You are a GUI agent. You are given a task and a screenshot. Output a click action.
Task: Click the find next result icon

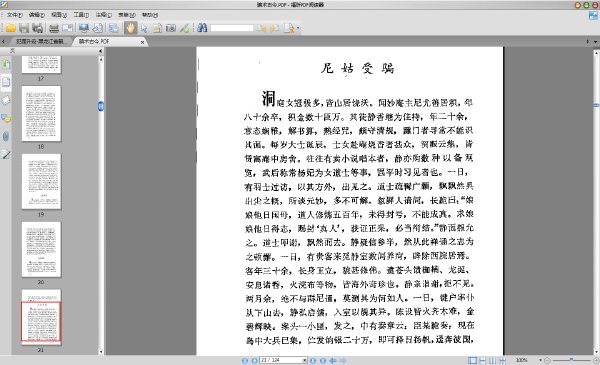coord(275,28)
